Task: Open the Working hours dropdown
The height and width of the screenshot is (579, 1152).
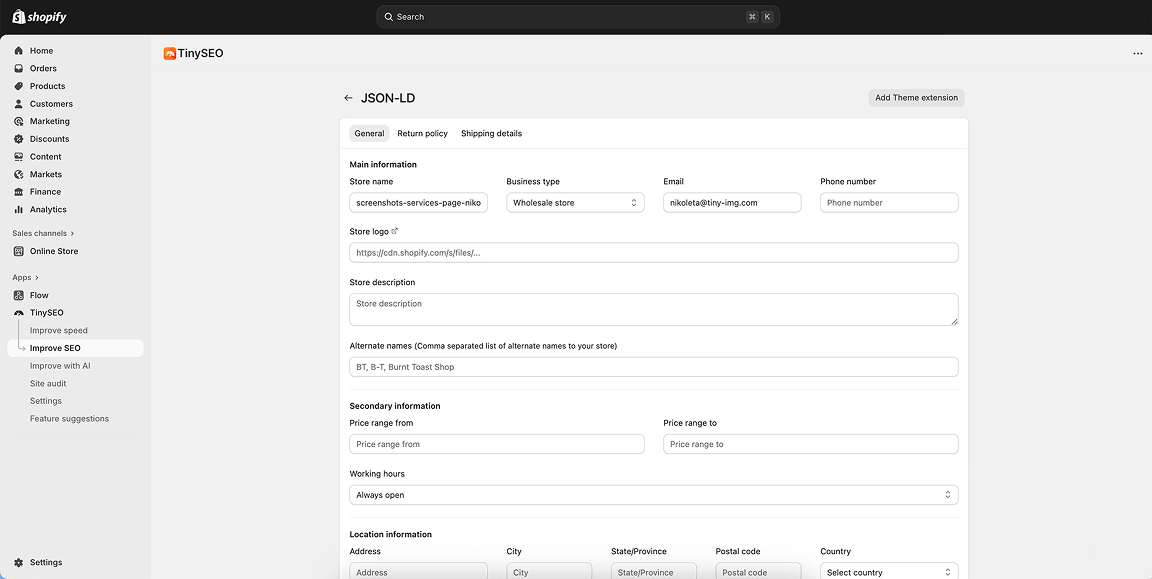Action: (654, 495)
